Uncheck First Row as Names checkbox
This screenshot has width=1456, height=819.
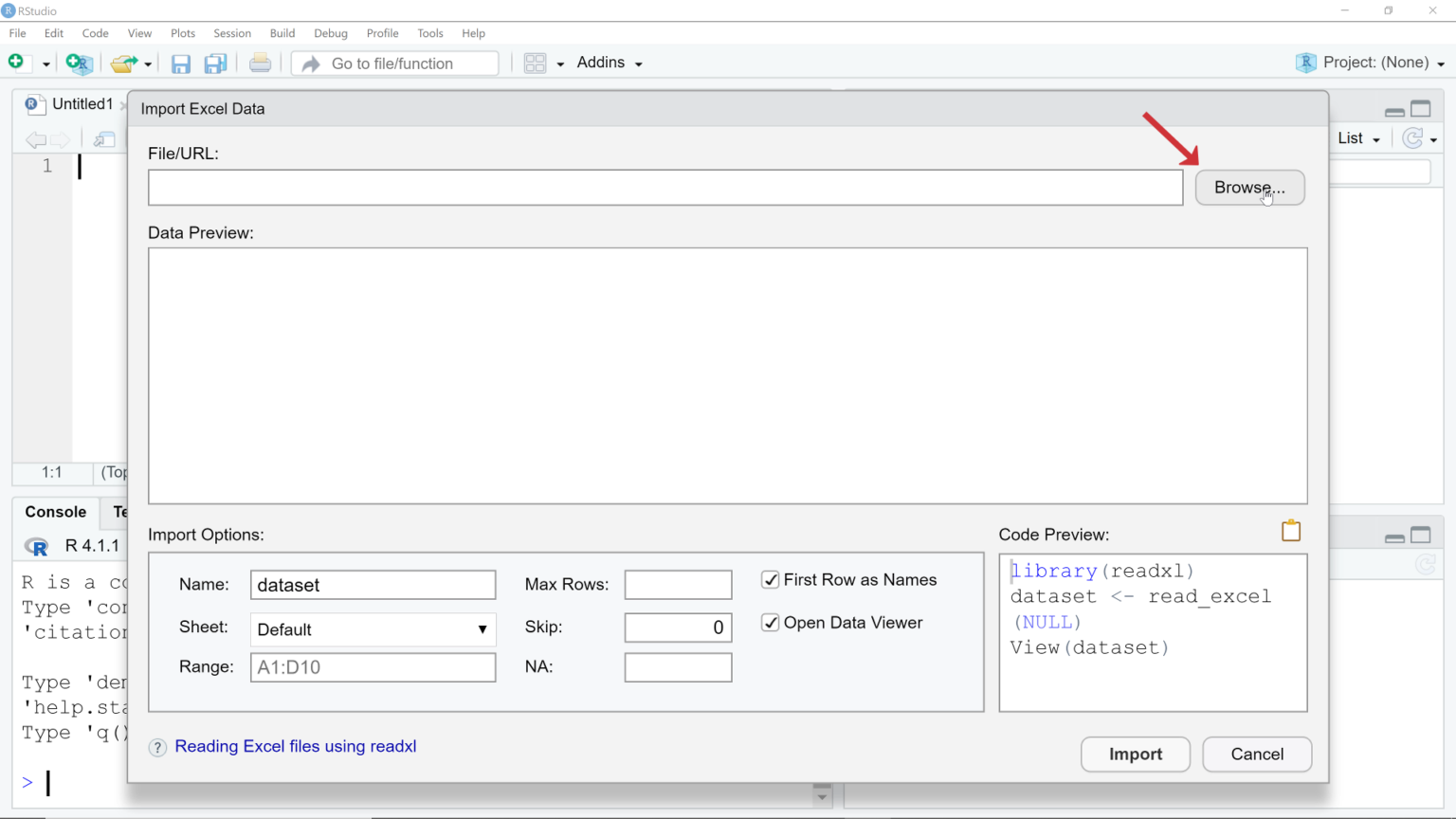(x=771, y=580)
